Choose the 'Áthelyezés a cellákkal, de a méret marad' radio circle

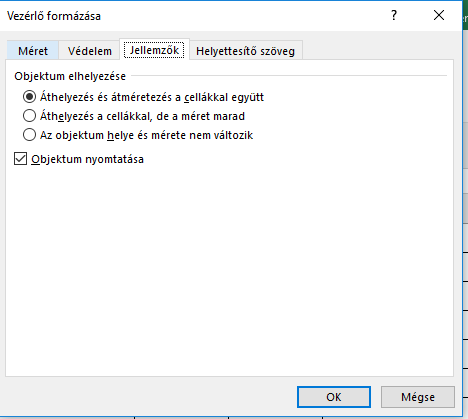[29, 116]
